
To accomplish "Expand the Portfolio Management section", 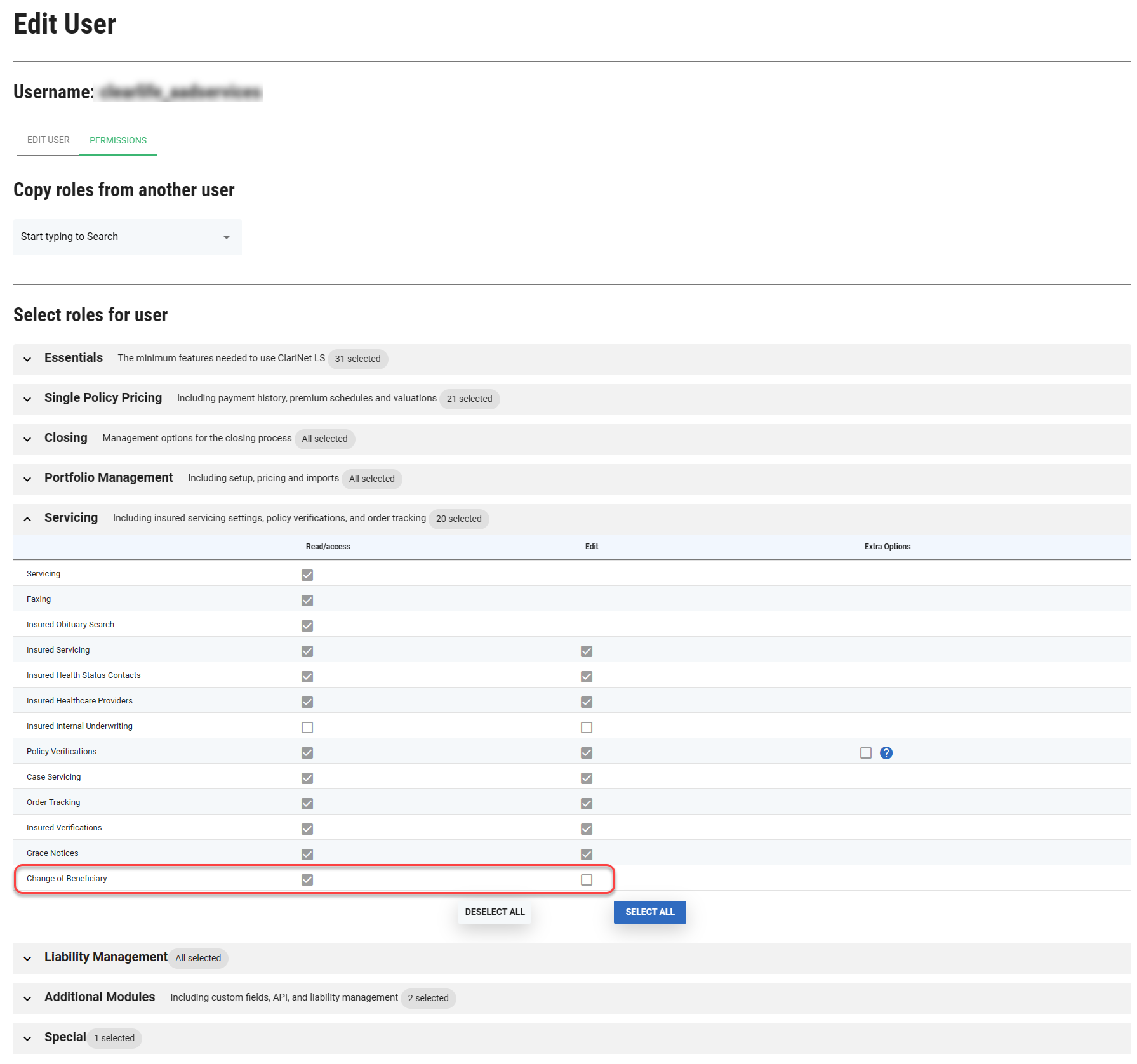I will 27,479.
